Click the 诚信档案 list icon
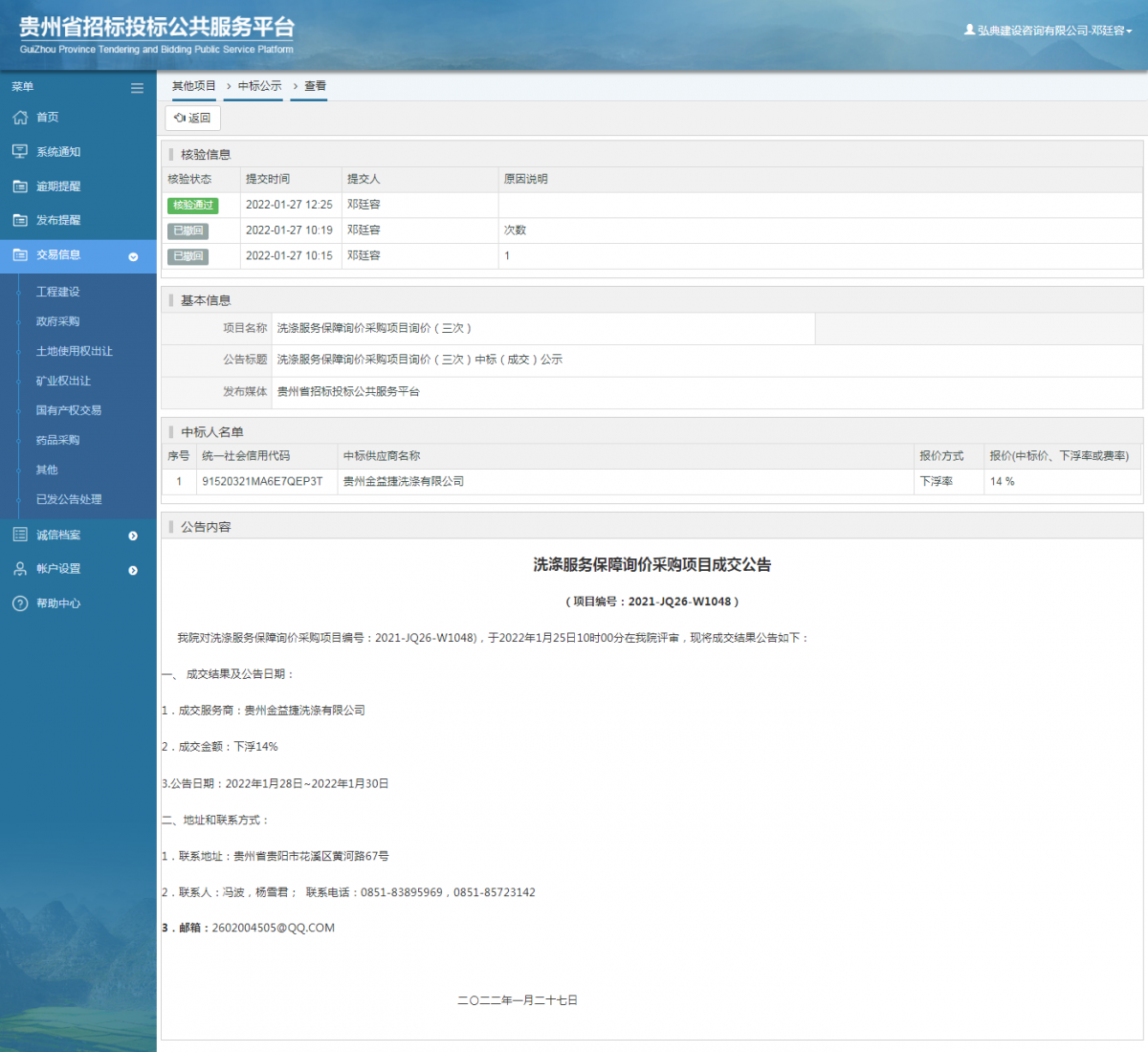Screen dimensions: 1148x1052 click(20, 535)
